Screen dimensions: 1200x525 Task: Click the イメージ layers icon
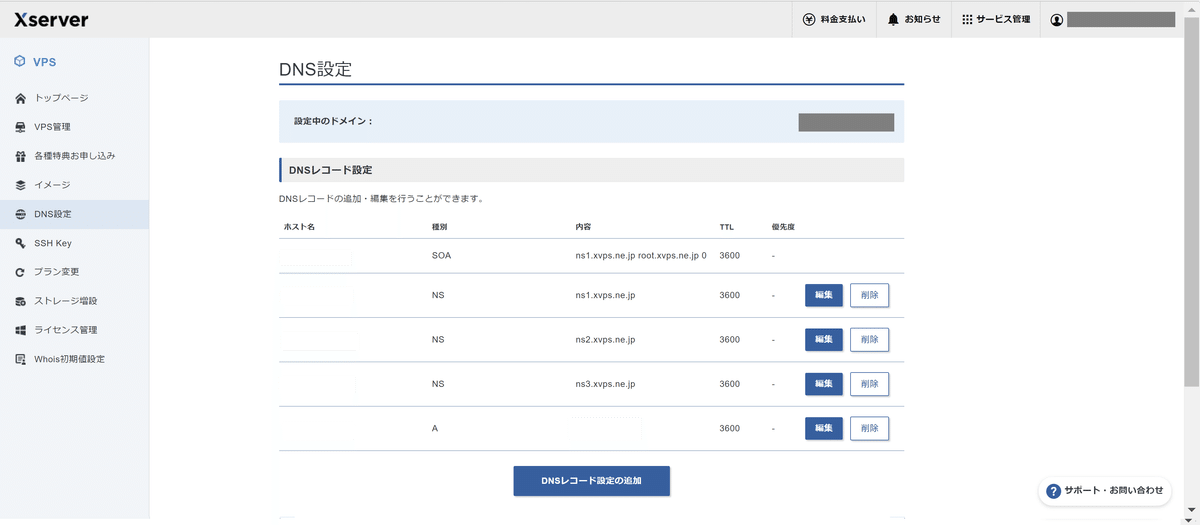(x=20, y=185)
